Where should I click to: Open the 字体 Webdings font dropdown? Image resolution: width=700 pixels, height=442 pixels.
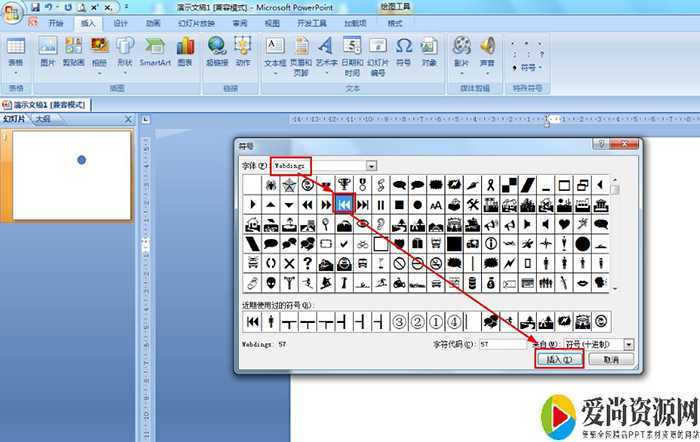[x=372, y=165]
